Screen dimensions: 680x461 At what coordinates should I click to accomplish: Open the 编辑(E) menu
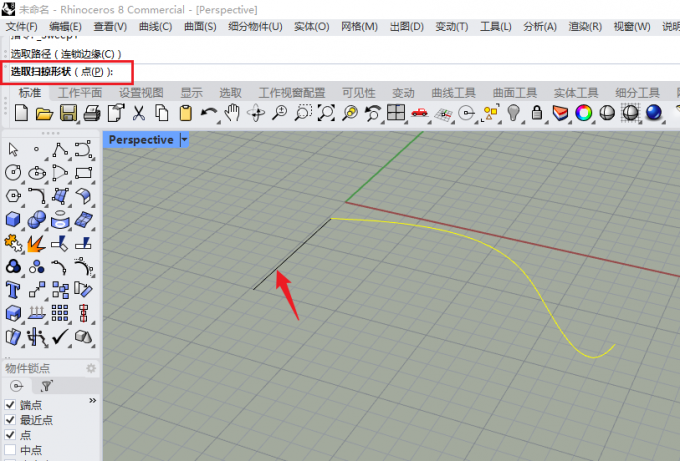coord(65,27)
